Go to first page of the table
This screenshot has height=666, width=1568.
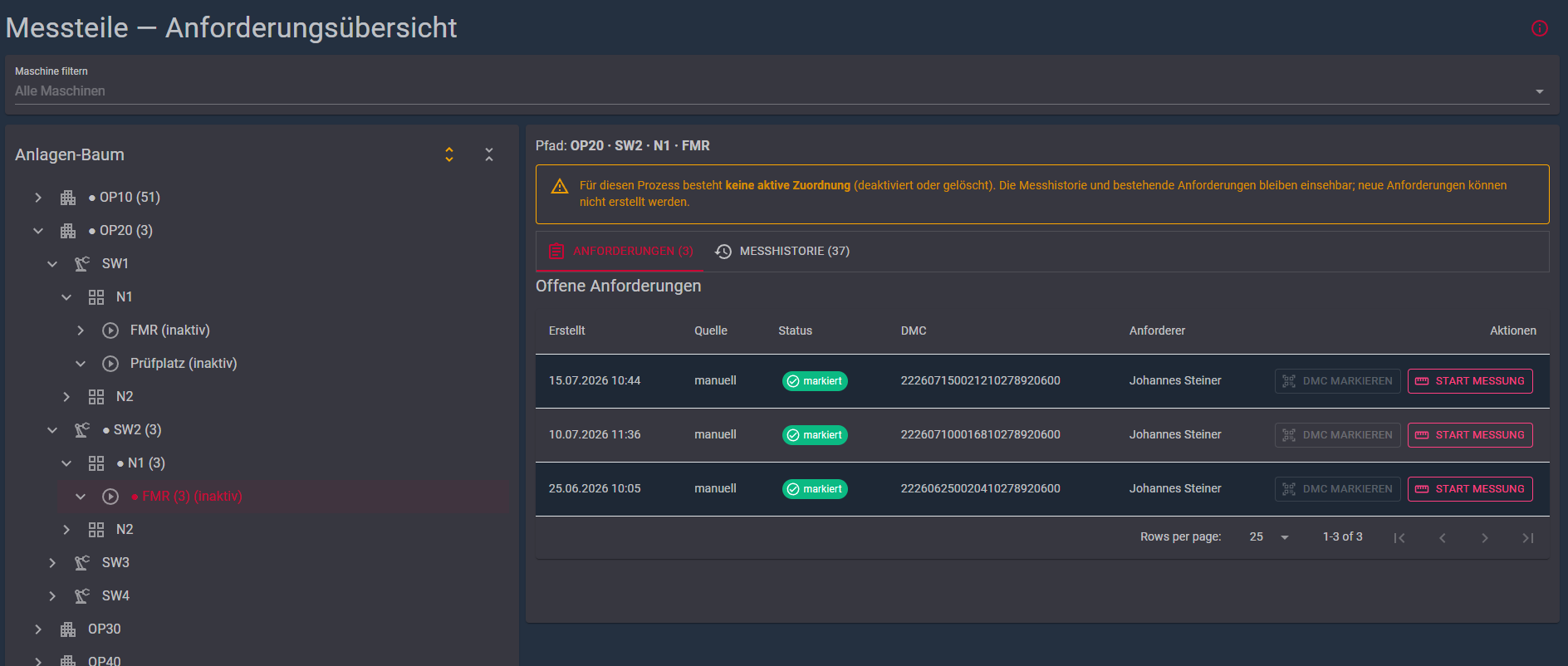click(1399, 538)
